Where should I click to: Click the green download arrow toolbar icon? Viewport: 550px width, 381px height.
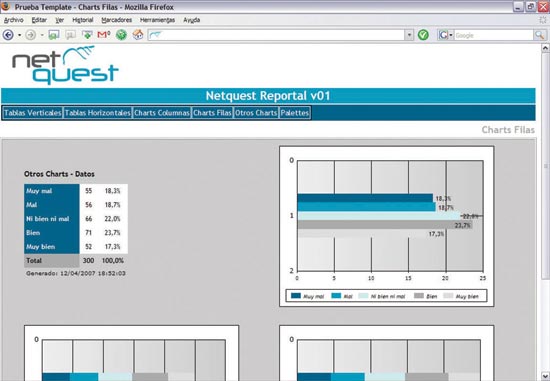tap(87, 34)
